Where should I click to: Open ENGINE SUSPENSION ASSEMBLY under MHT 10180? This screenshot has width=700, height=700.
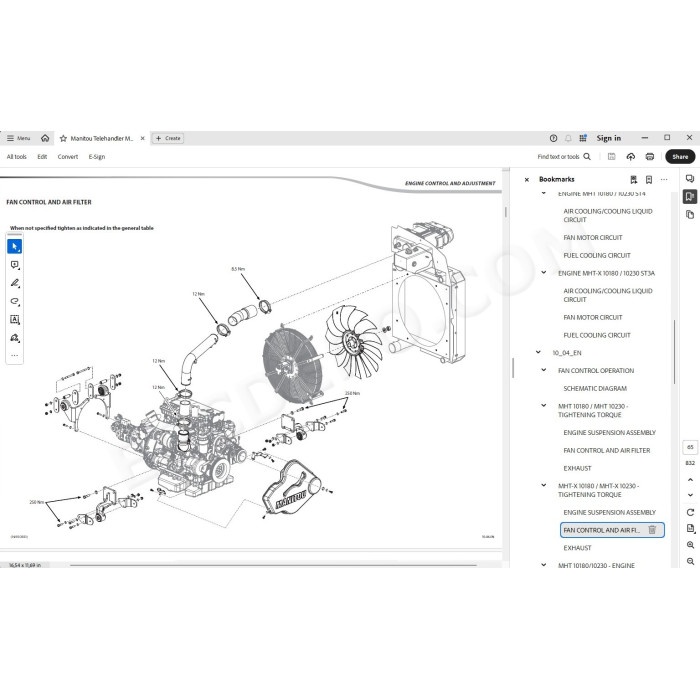[x=609, y=433]
